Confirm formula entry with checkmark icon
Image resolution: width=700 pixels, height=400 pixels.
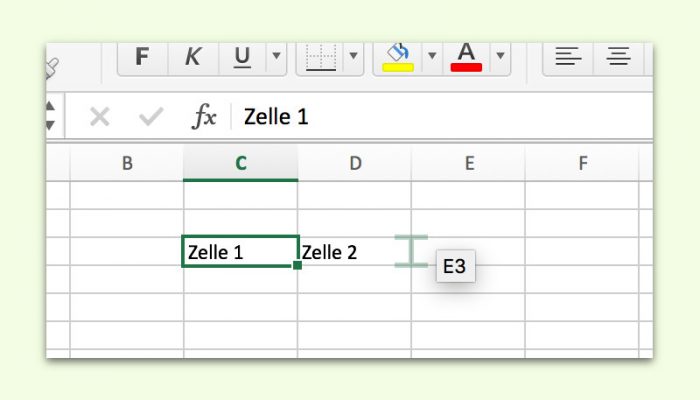(x=151, y=117)
